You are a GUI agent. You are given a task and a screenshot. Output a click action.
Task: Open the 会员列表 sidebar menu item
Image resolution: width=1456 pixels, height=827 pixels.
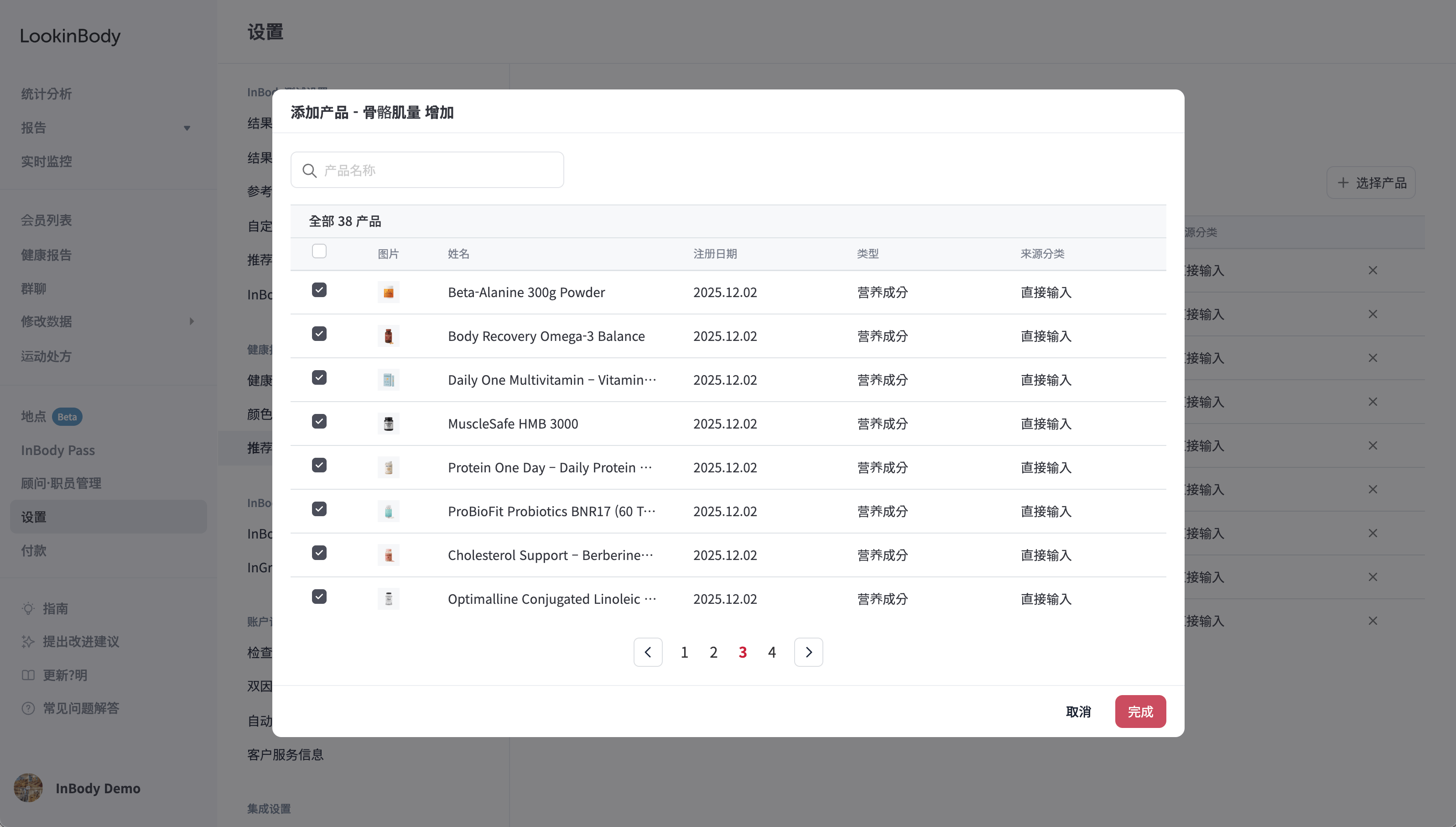click(x=47, y=220)
